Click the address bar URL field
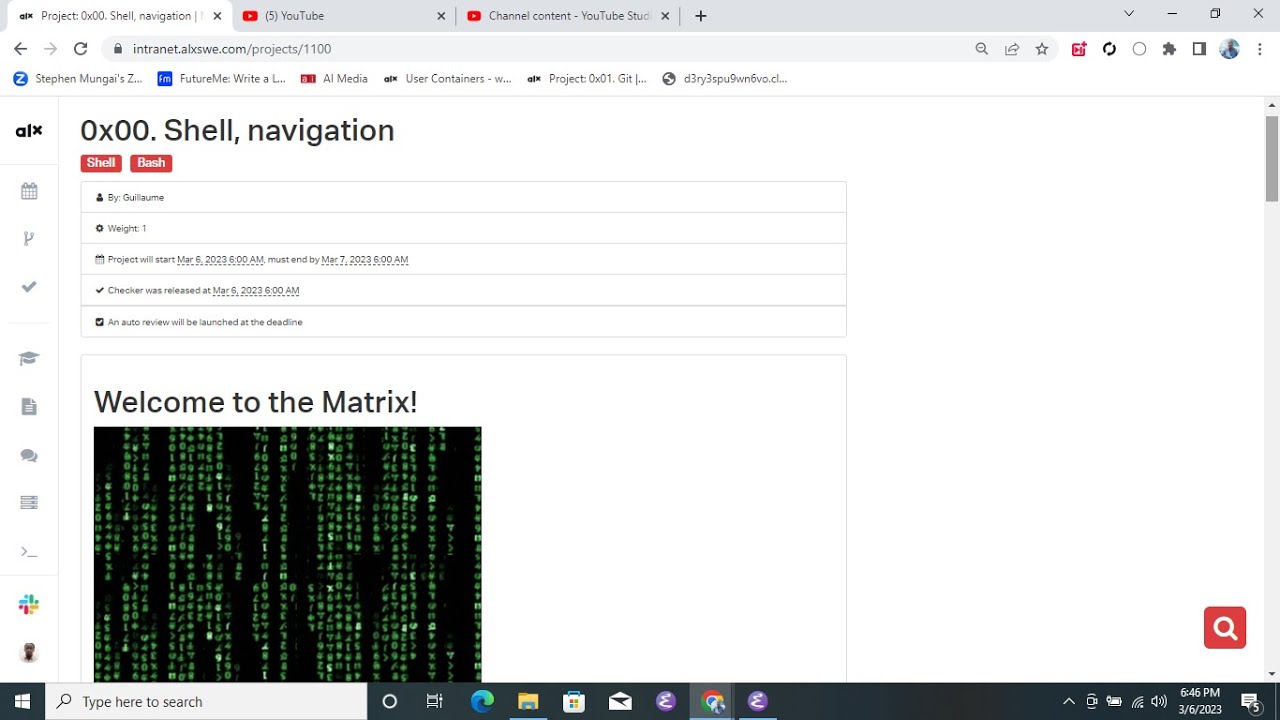 click(540, 49)
